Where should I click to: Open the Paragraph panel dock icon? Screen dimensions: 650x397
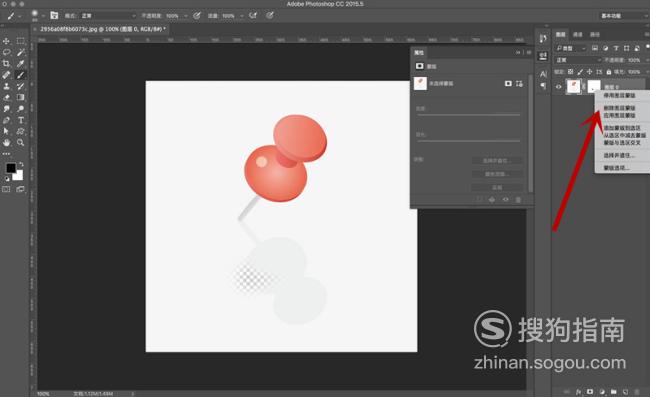[543, 86]
